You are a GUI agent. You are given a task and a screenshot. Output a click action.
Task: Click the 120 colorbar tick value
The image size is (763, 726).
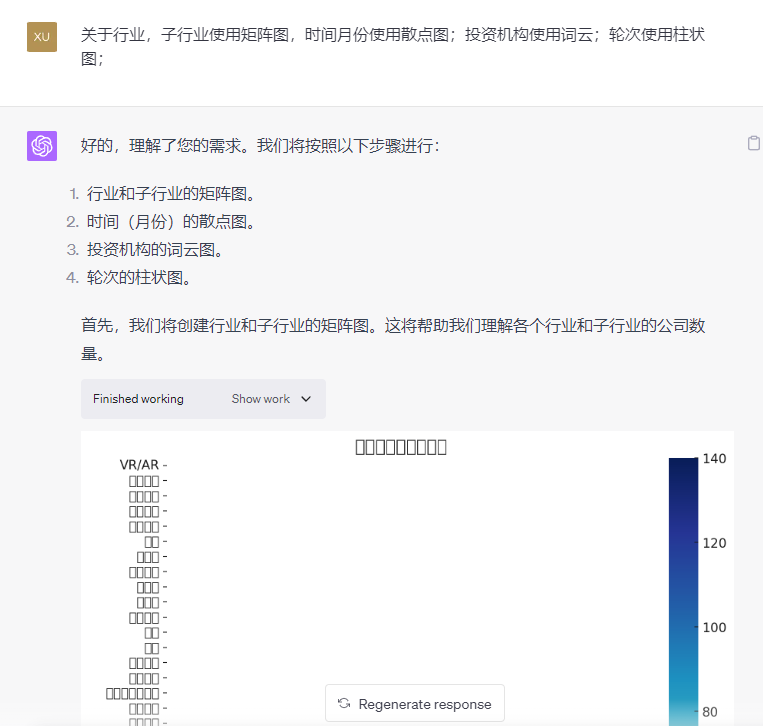[x=714, y=543]
